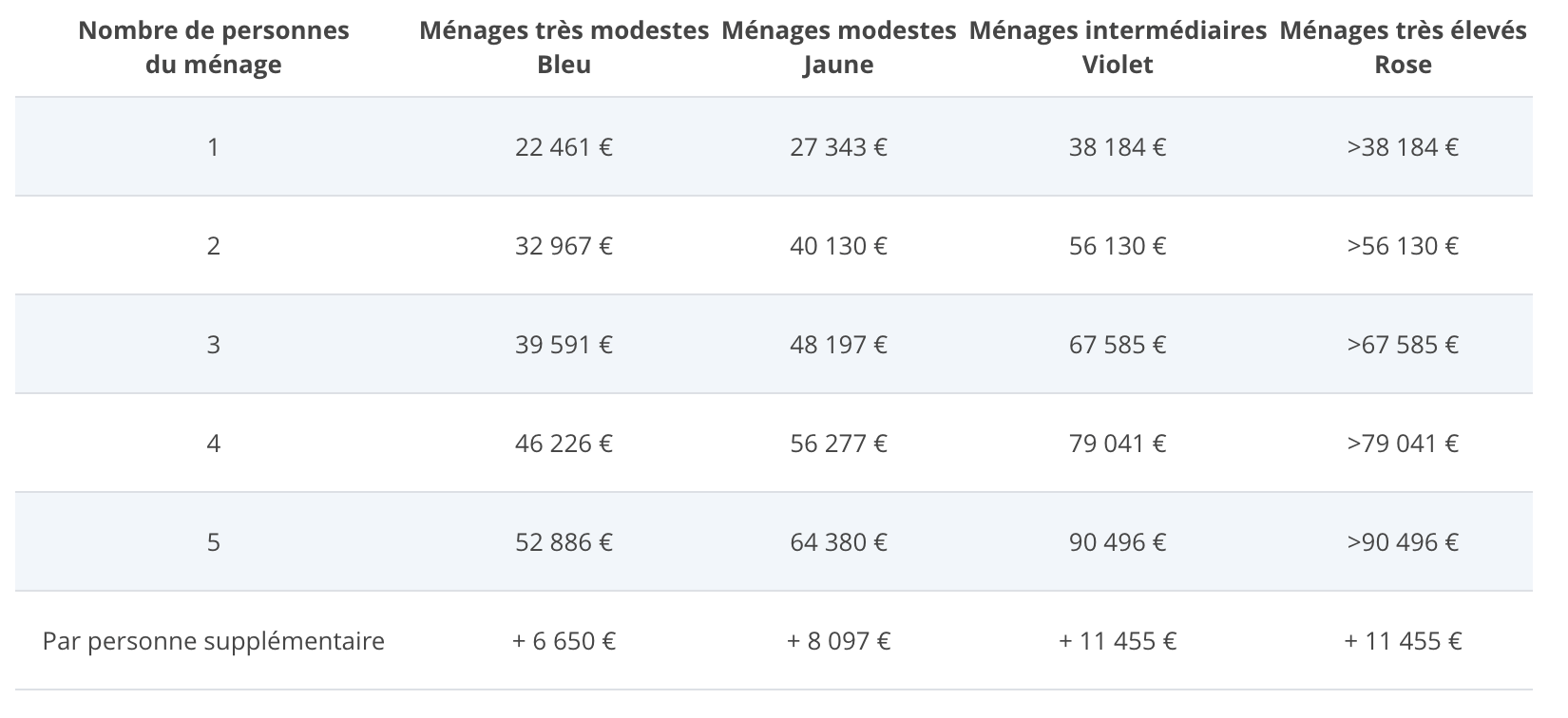The image size is (1568, 718).
Task: Select the 27 343 € value
Action: click(838, 147)
